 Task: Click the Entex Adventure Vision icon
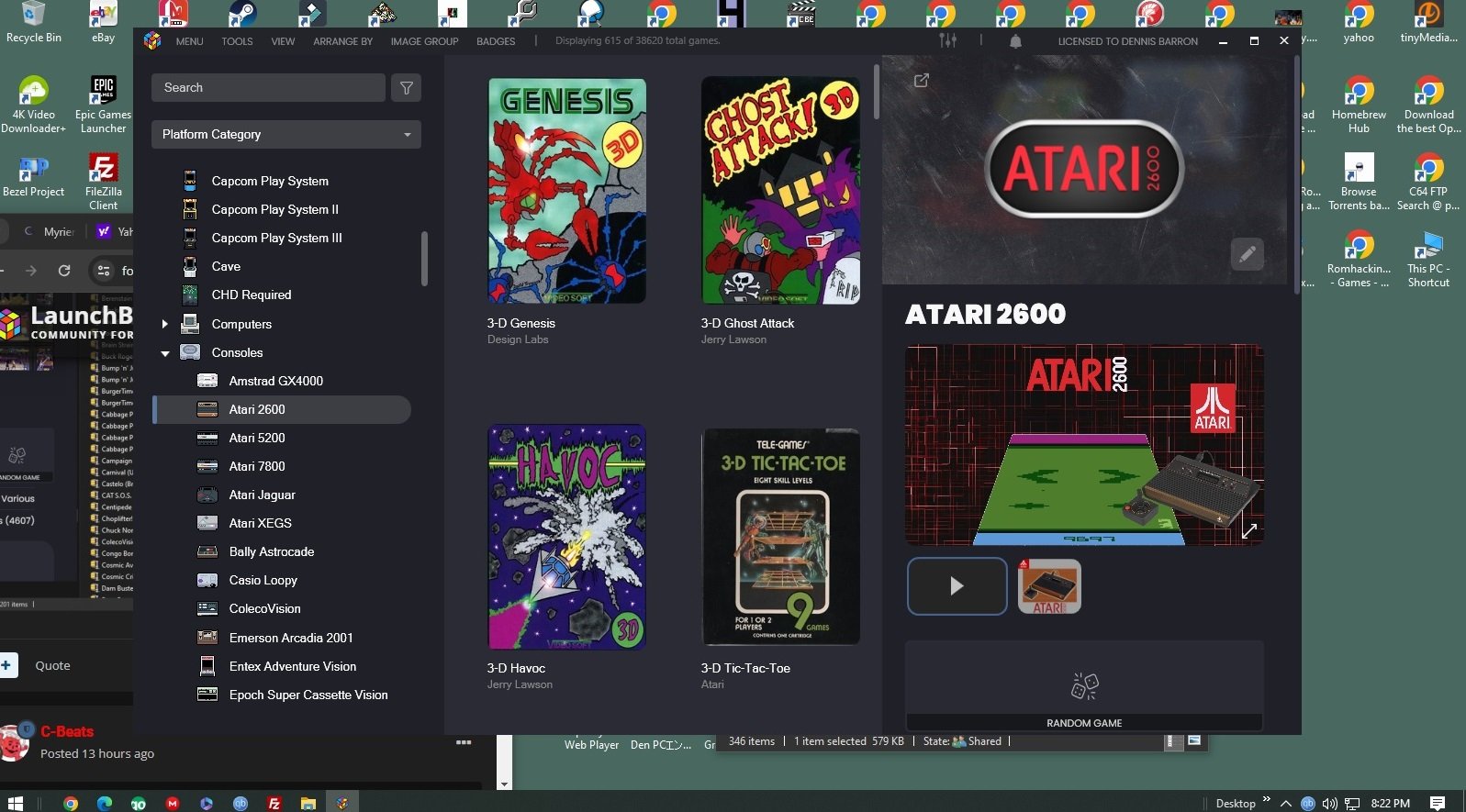pos(207,666)
